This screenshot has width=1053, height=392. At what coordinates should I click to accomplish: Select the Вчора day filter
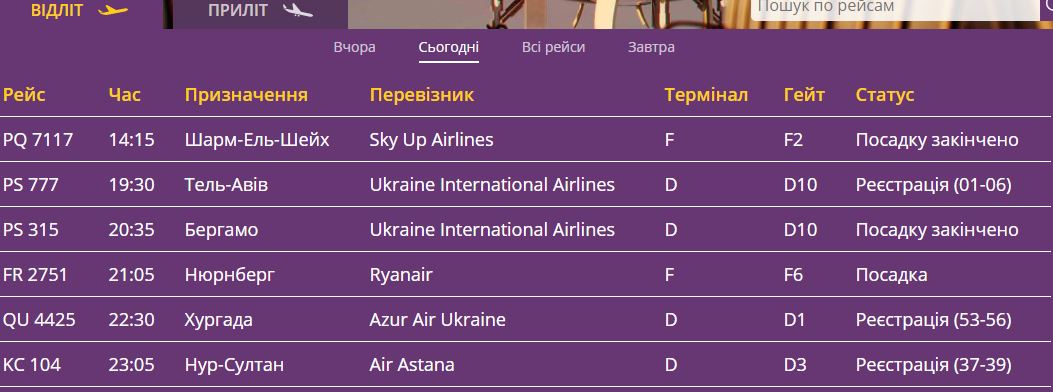tap(355, 48)
